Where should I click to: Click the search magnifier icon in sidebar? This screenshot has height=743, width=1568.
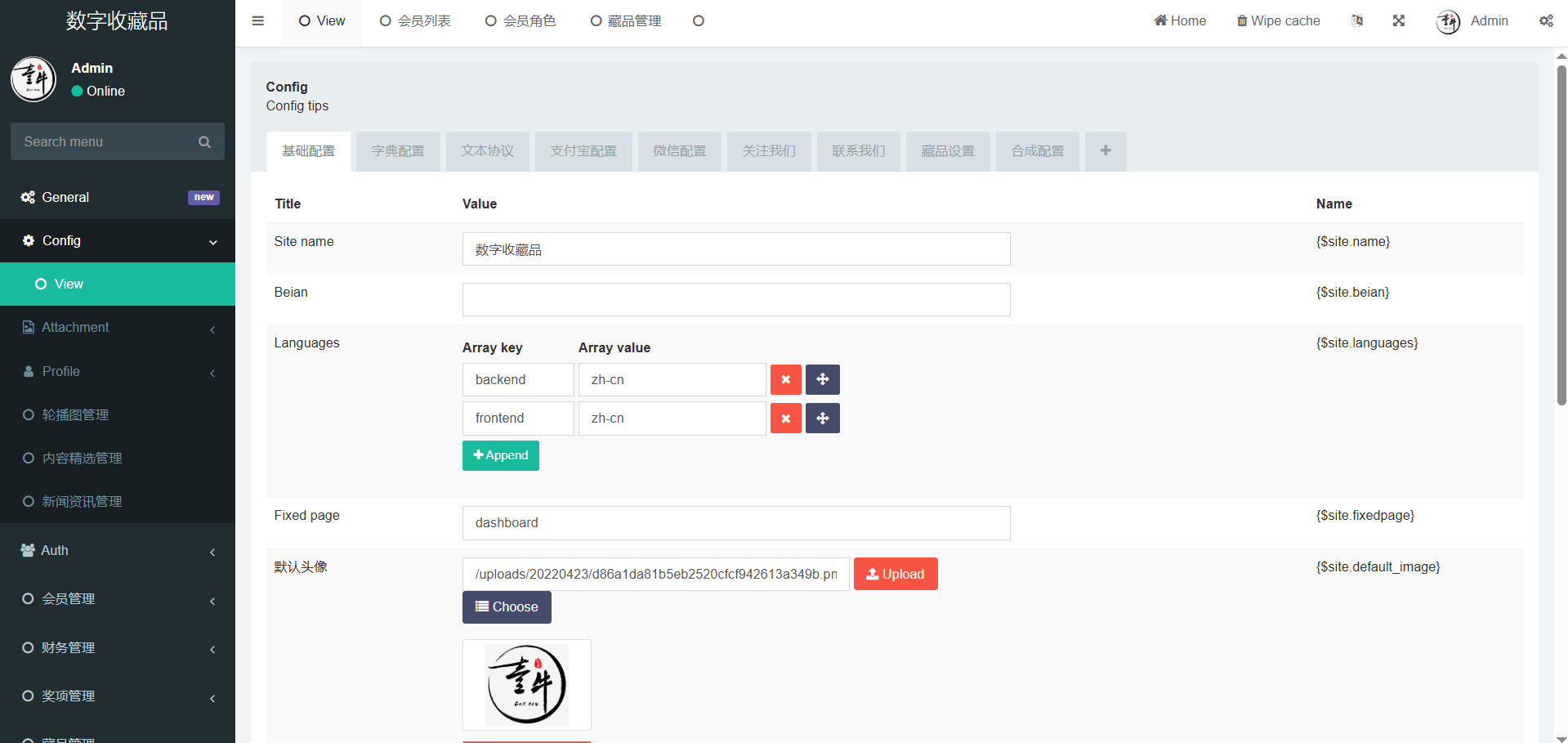(x=204, y=142)
